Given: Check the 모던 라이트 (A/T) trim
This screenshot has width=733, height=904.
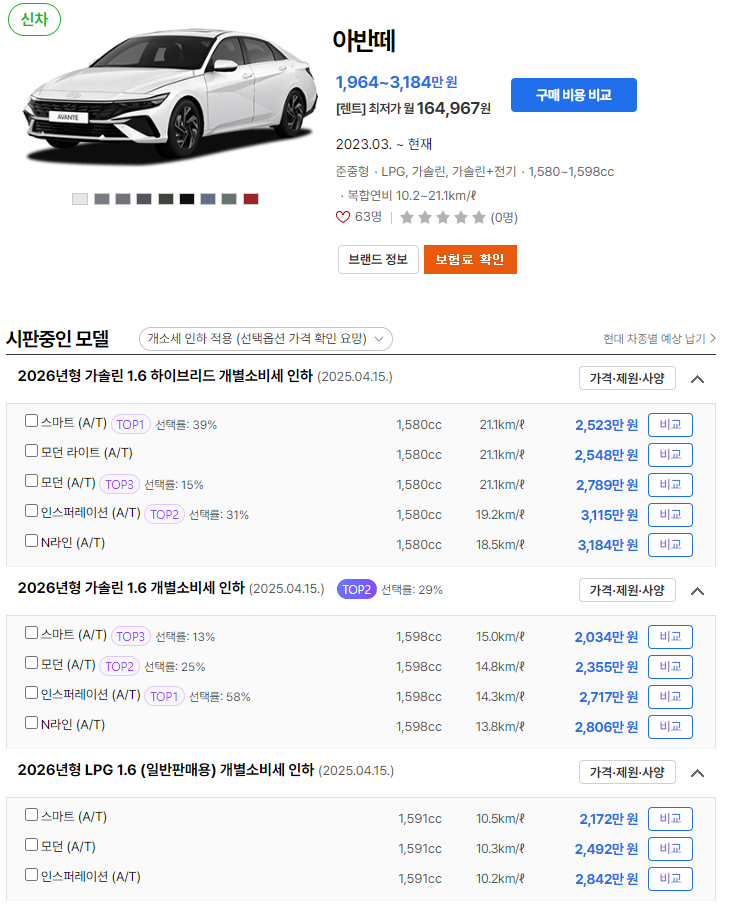Looking at the screenshot, I should pos(31,451).
